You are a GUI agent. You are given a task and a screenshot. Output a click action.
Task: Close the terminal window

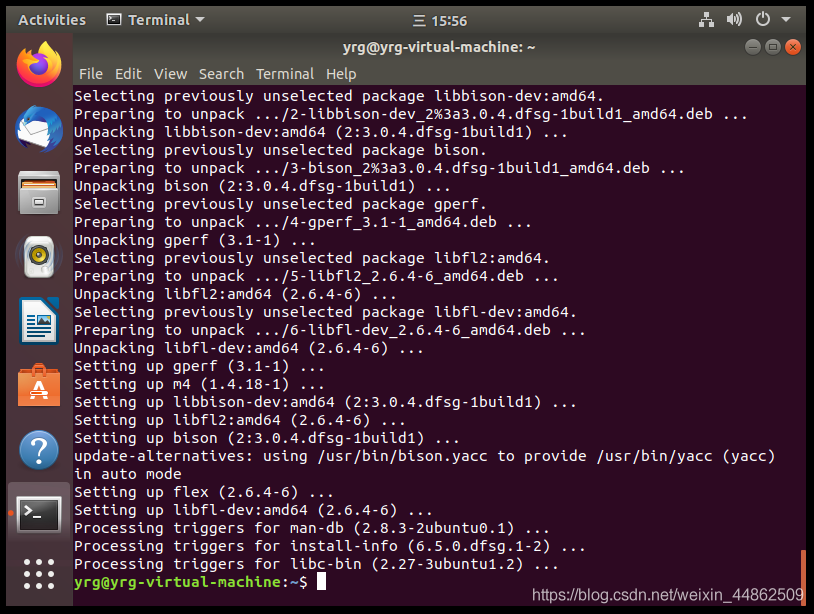(793, 47)
